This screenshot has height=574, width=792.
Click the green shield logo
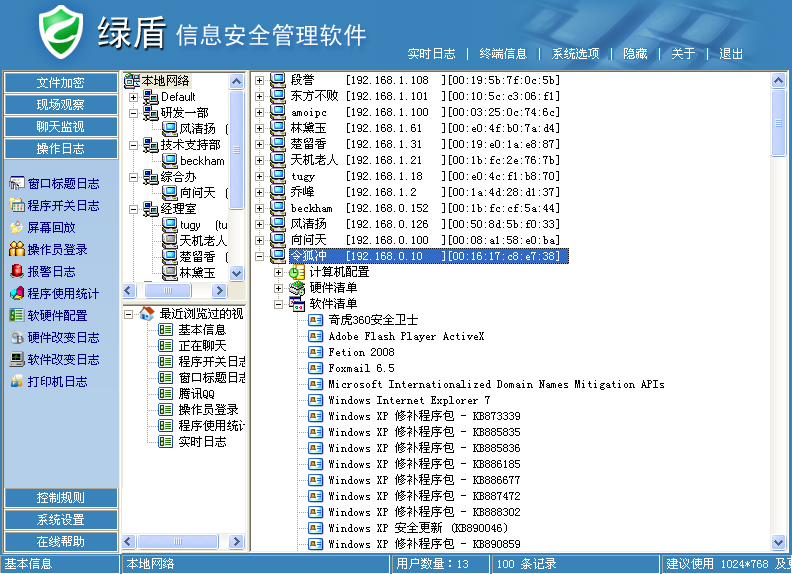(61, 32)
